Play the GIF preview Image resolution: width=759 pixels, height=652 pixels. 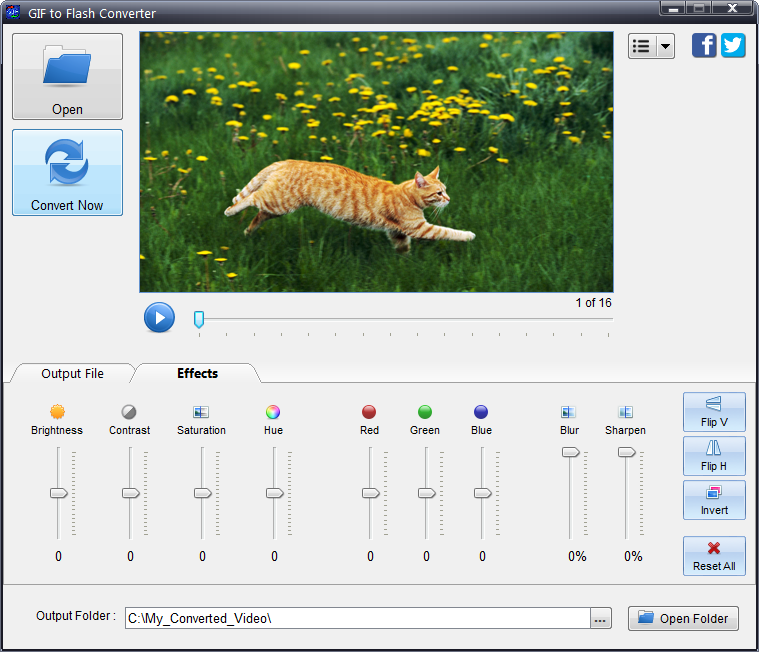[159, 317]
